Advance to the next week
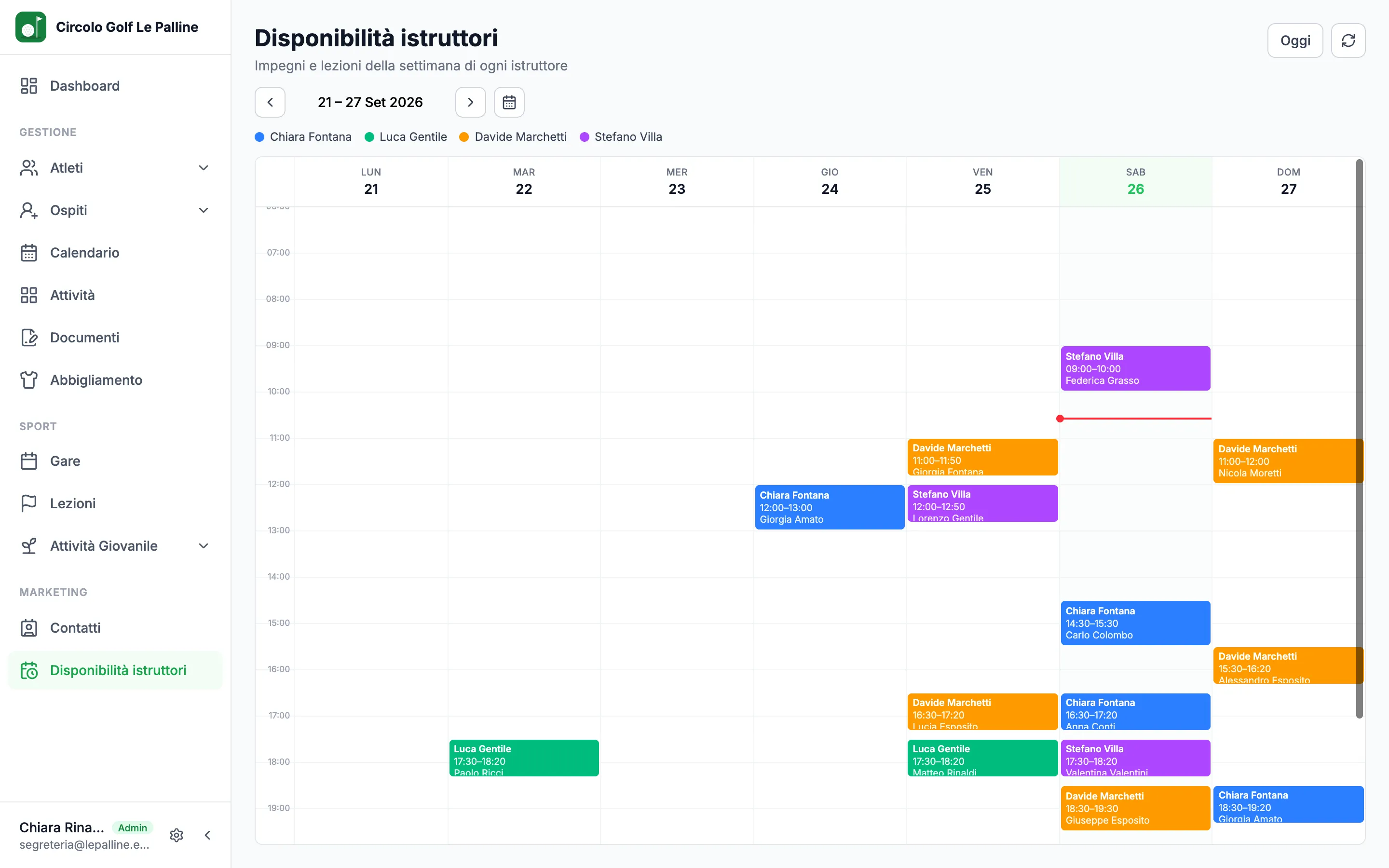The image size is (1389, 868). click(x=471, y=102)
